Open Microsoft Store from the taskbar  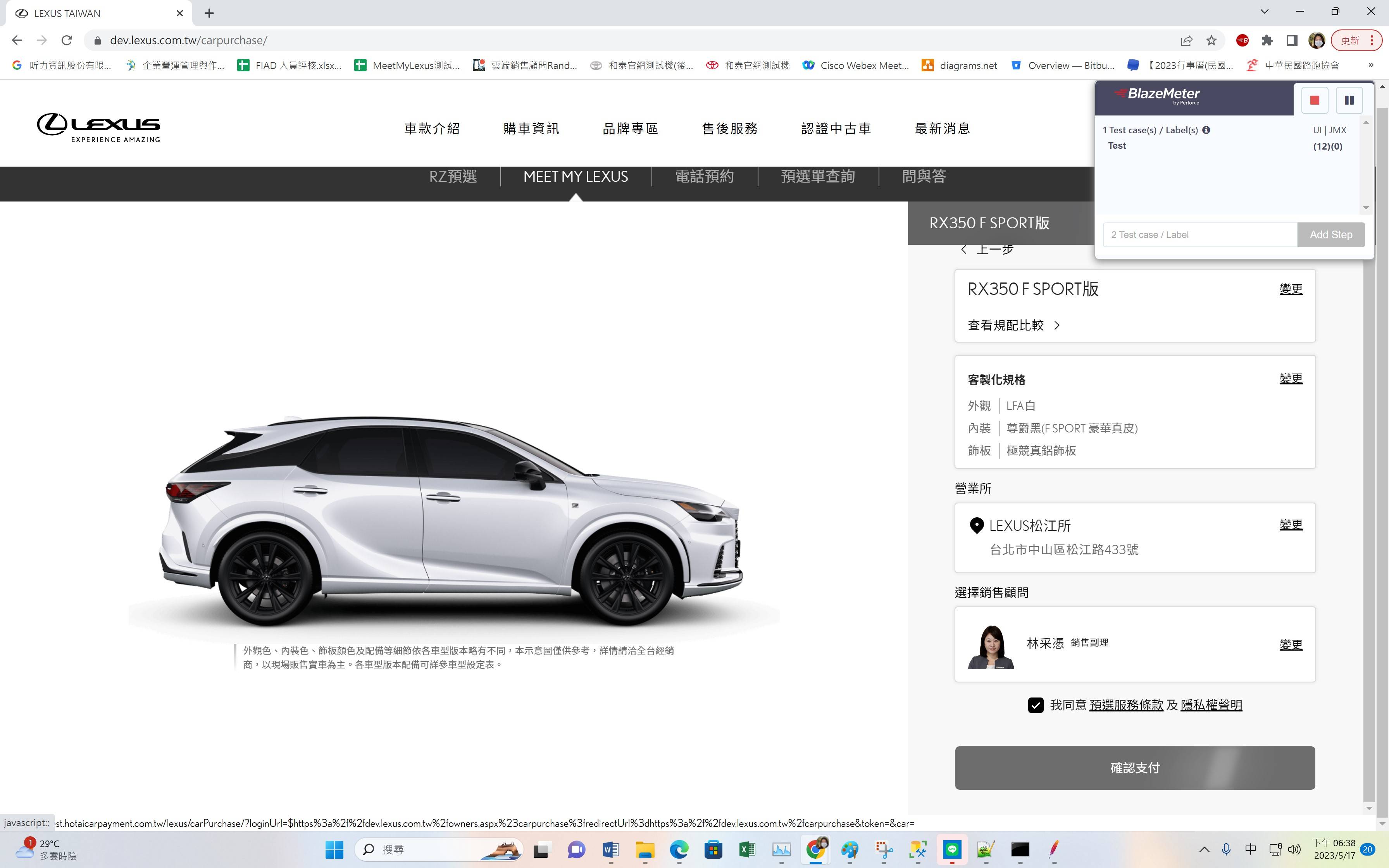click(x=713, y=850)
